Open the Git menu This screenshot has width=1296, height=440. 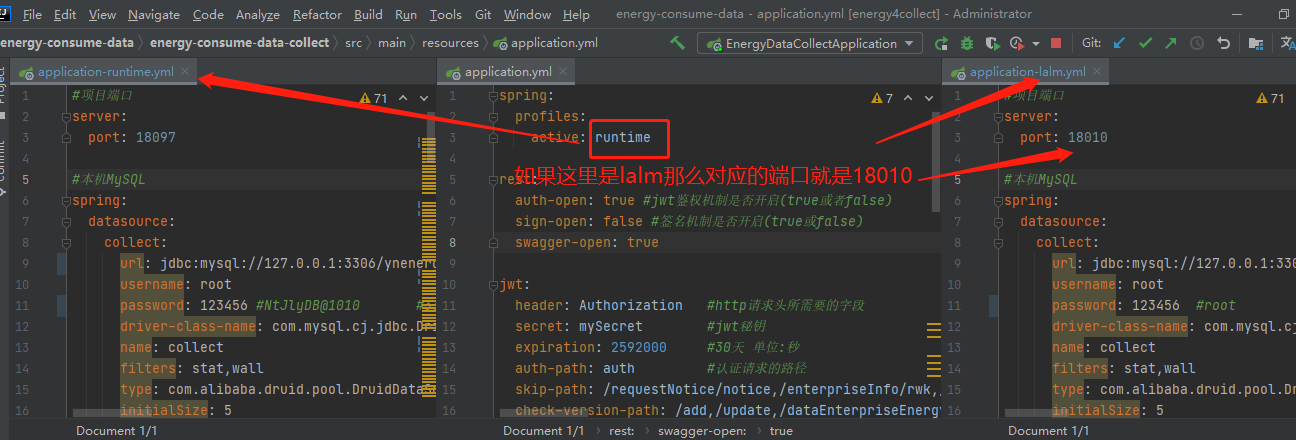[484, 15]
